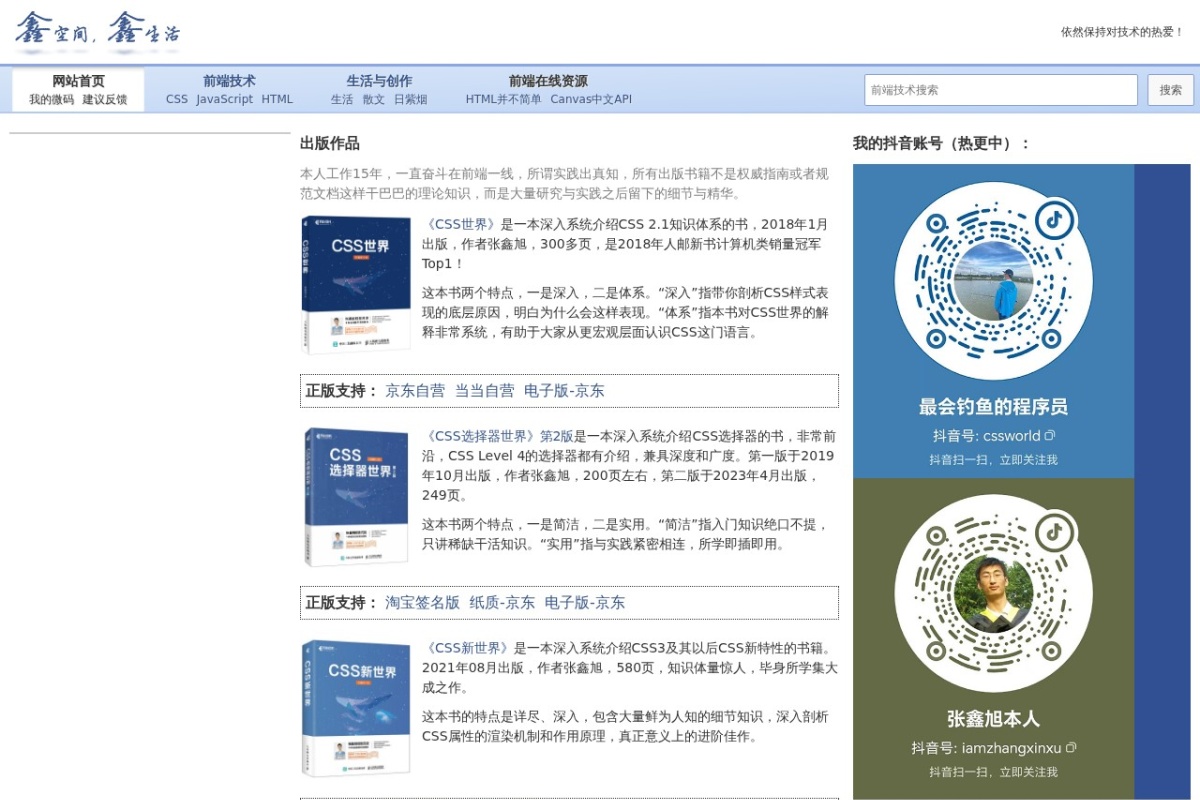
Task: Open the 纸质-京东 purchase link
Action: pyautogui.click(x=502, y=603)
